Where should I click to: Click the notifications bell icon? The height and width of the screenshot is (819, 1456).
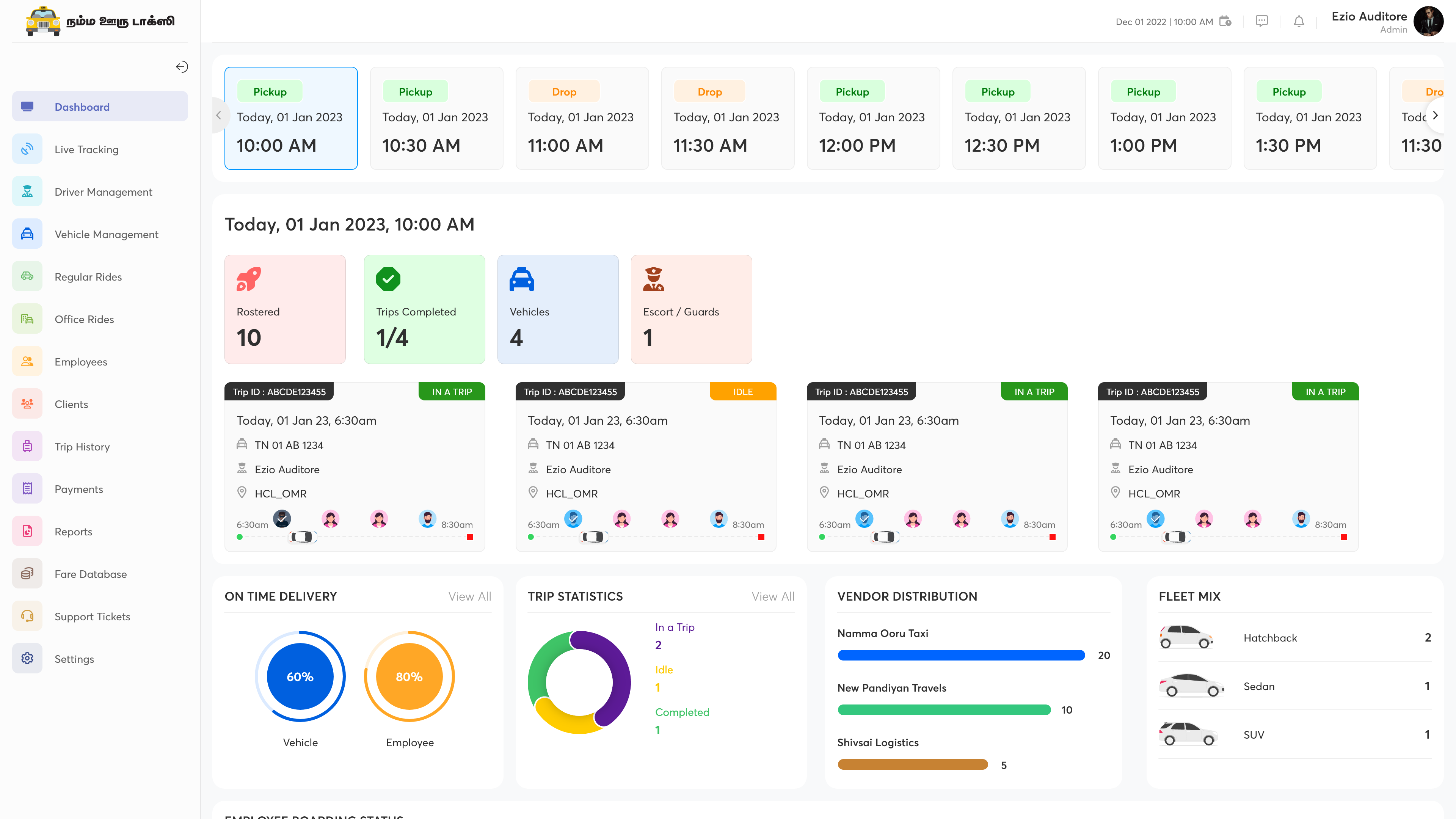pyautogui.click(x=1299, y=22)
